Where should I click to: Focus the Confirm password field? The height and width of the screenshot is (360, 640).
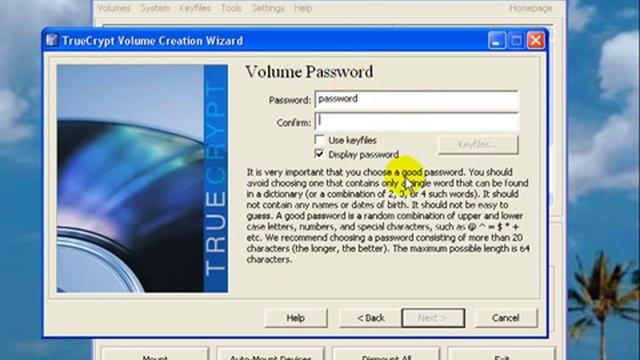point(417,122)
